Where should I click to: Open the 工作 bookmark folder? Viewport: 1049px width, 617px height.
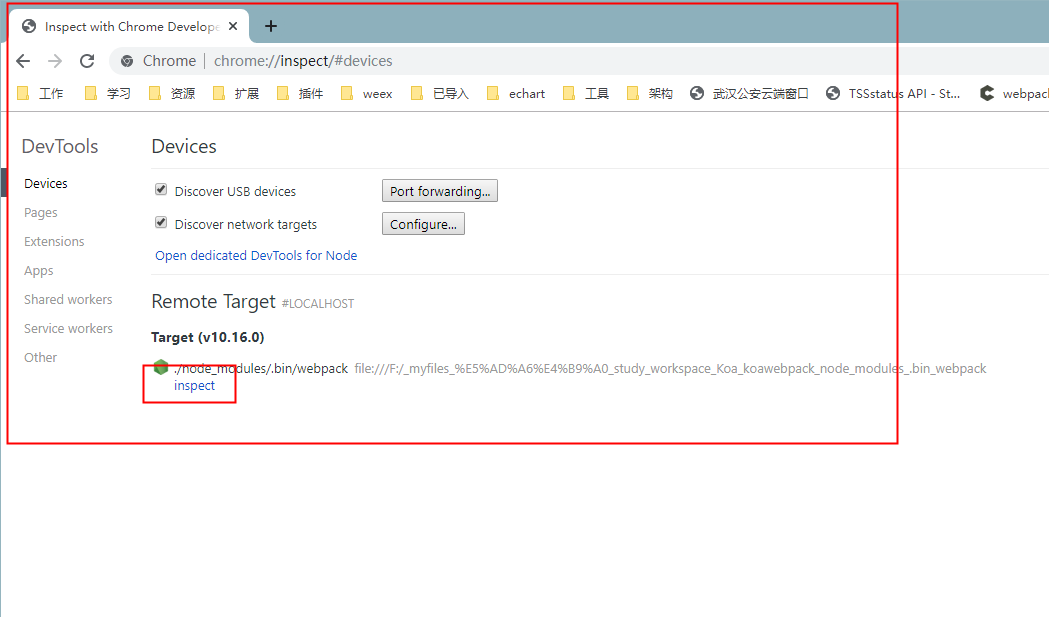click(40, 94)
